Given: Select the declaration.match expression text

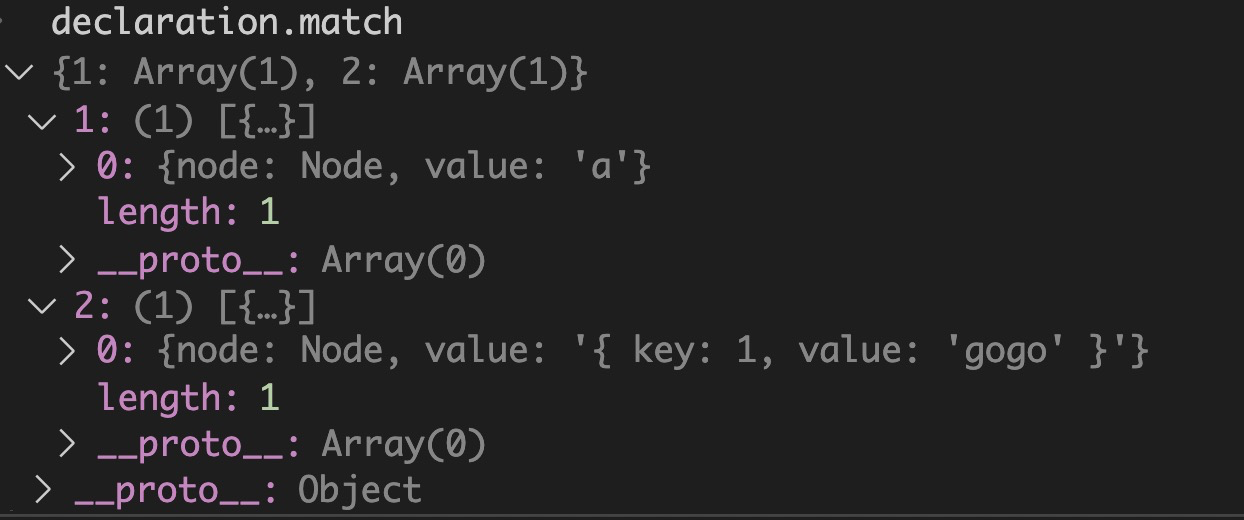Looking at the screenshot, I should [x=227, y=22].
